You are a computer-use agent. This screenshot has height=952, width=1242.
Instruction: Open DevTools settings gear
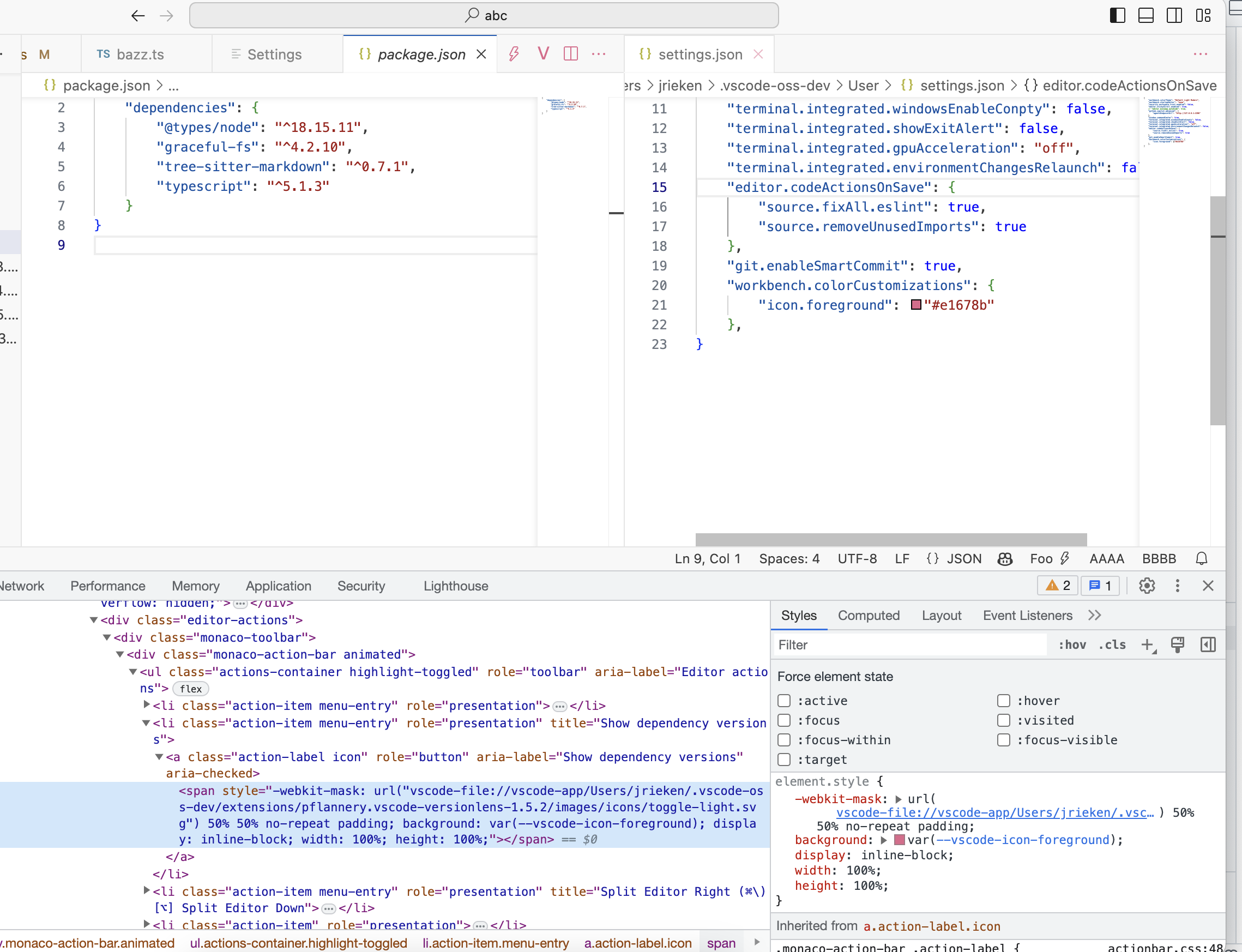tap(1147, 586)
